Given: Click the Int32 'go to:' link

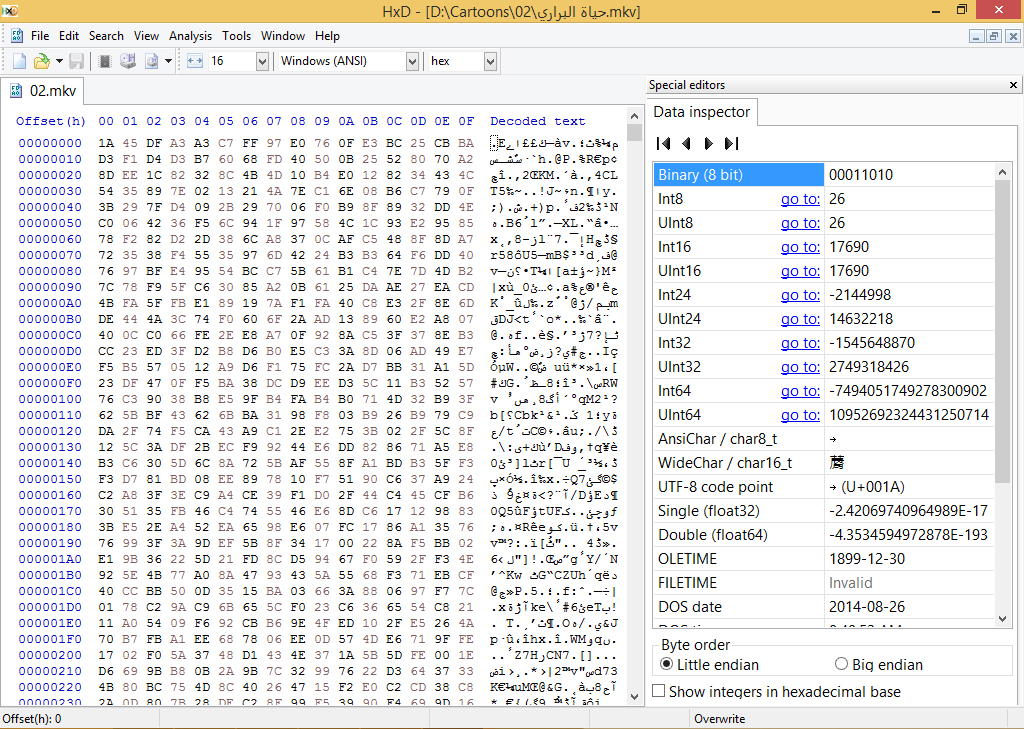Looking at the screenshot, I should (x=800, y=343).
